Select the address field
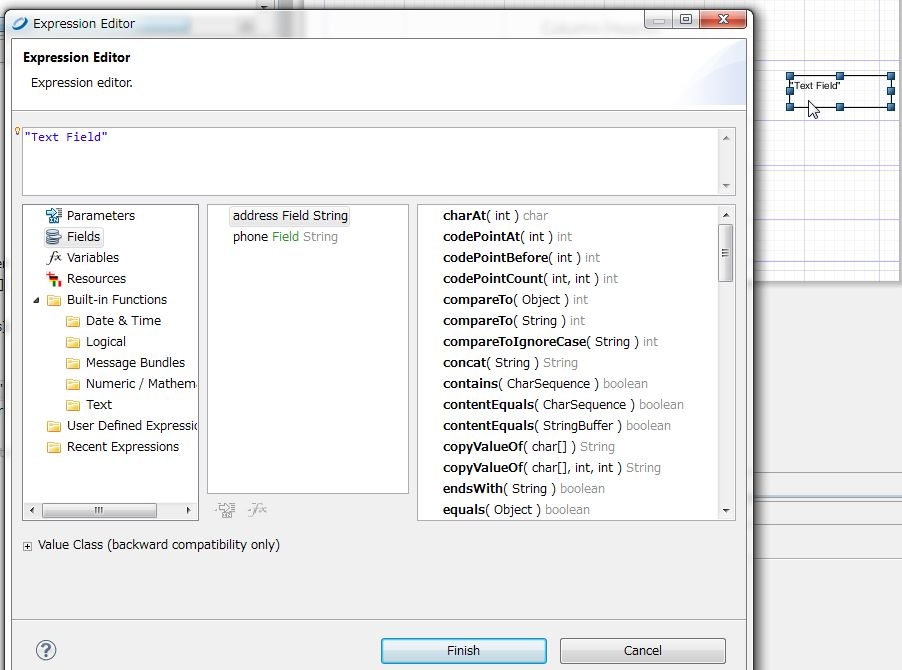The width and height of the screenshot is (902, 670). pyautogui.click(x=289, y=215)
